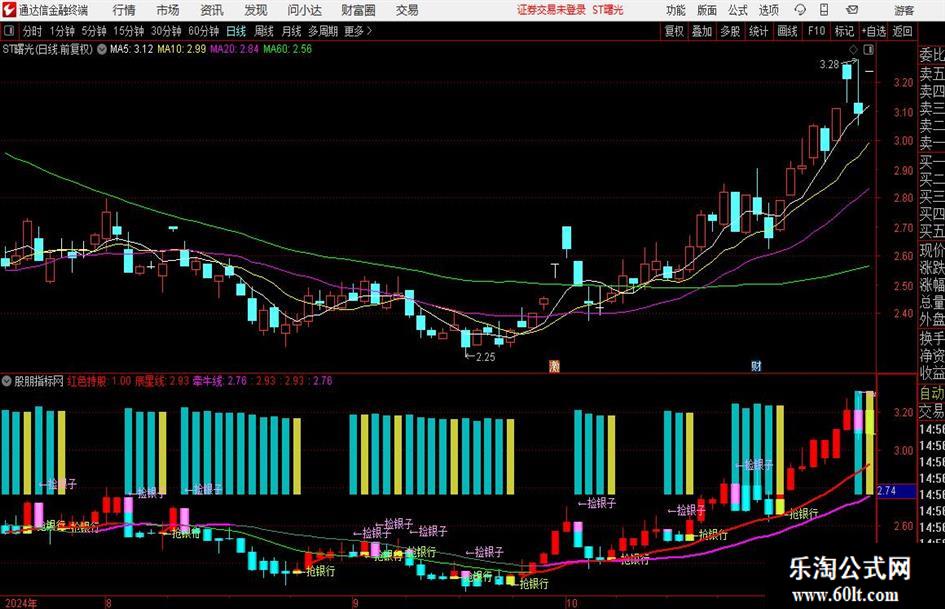This screenshot has width=945, height=609.
Task: Open the 问小达 menu
Action: tap(304, 10)
